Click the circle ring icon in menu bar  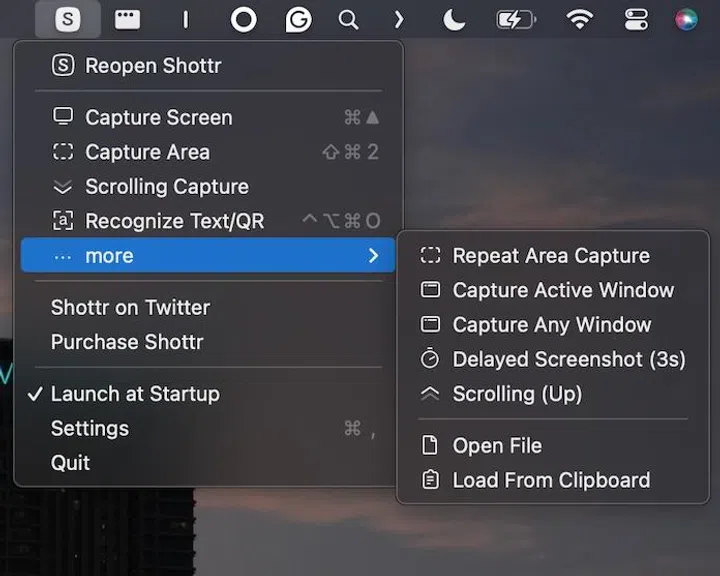click(x=243, y=20)
